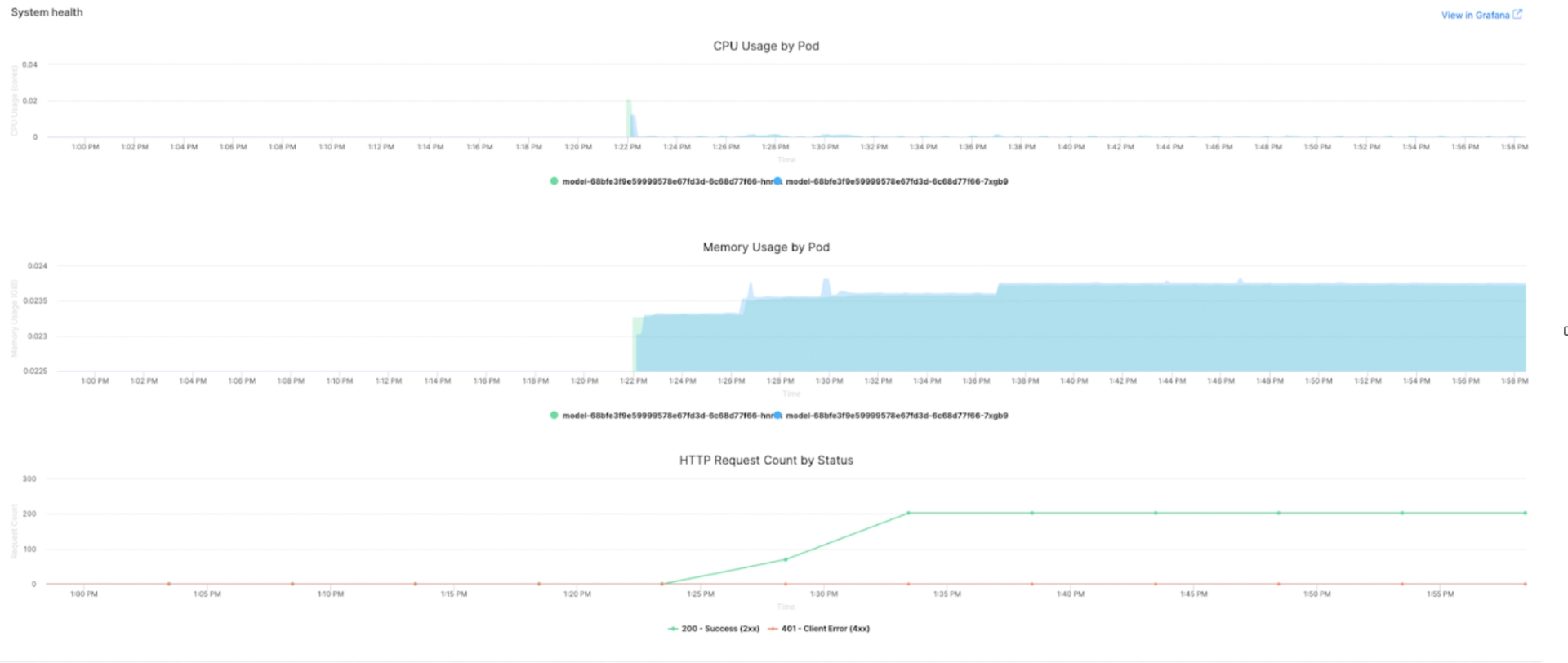This screenshot has width=1568, height=663.
Task: Click the last green success point at chart's right edge
Action: 1525,513
